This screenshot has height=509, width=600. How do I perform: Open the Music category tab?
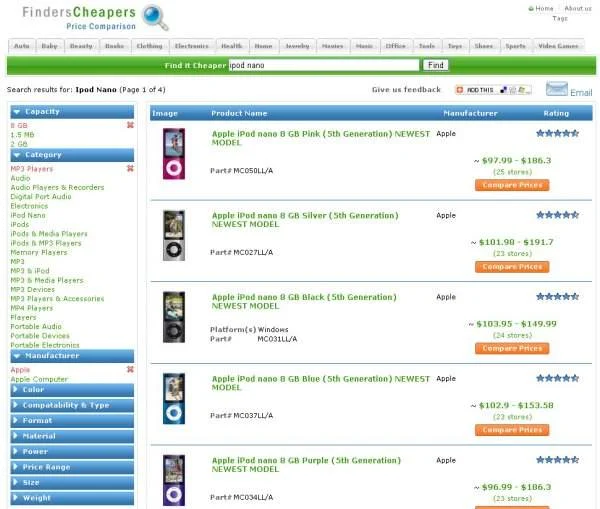(x=364, y=46)
